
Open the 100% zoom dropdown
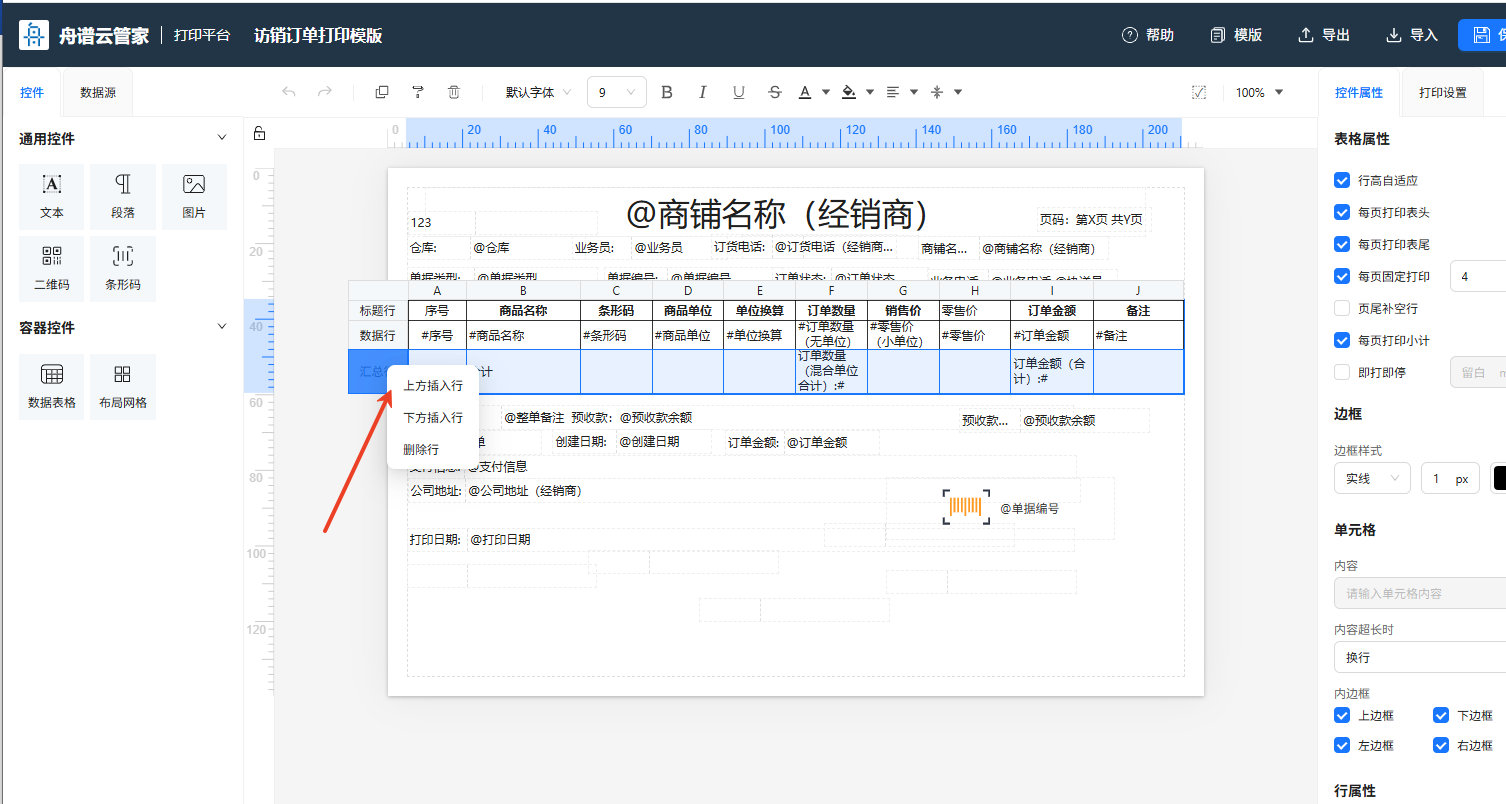pyautogui.click(x=1258, y=92)
